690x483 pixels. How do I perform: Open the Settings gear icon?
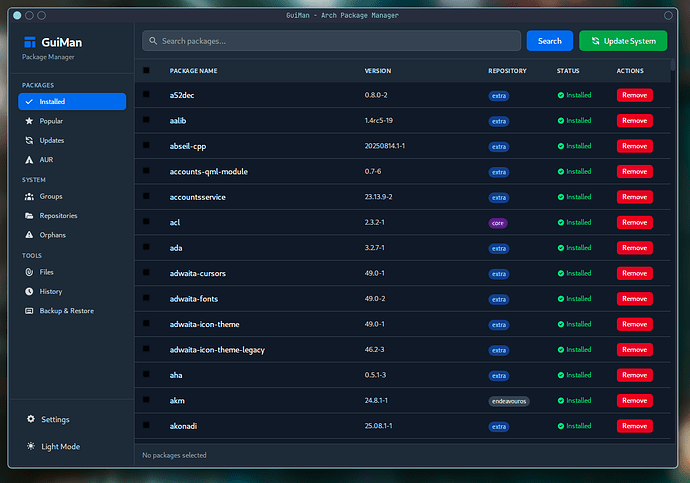click(x=31, y=419)
